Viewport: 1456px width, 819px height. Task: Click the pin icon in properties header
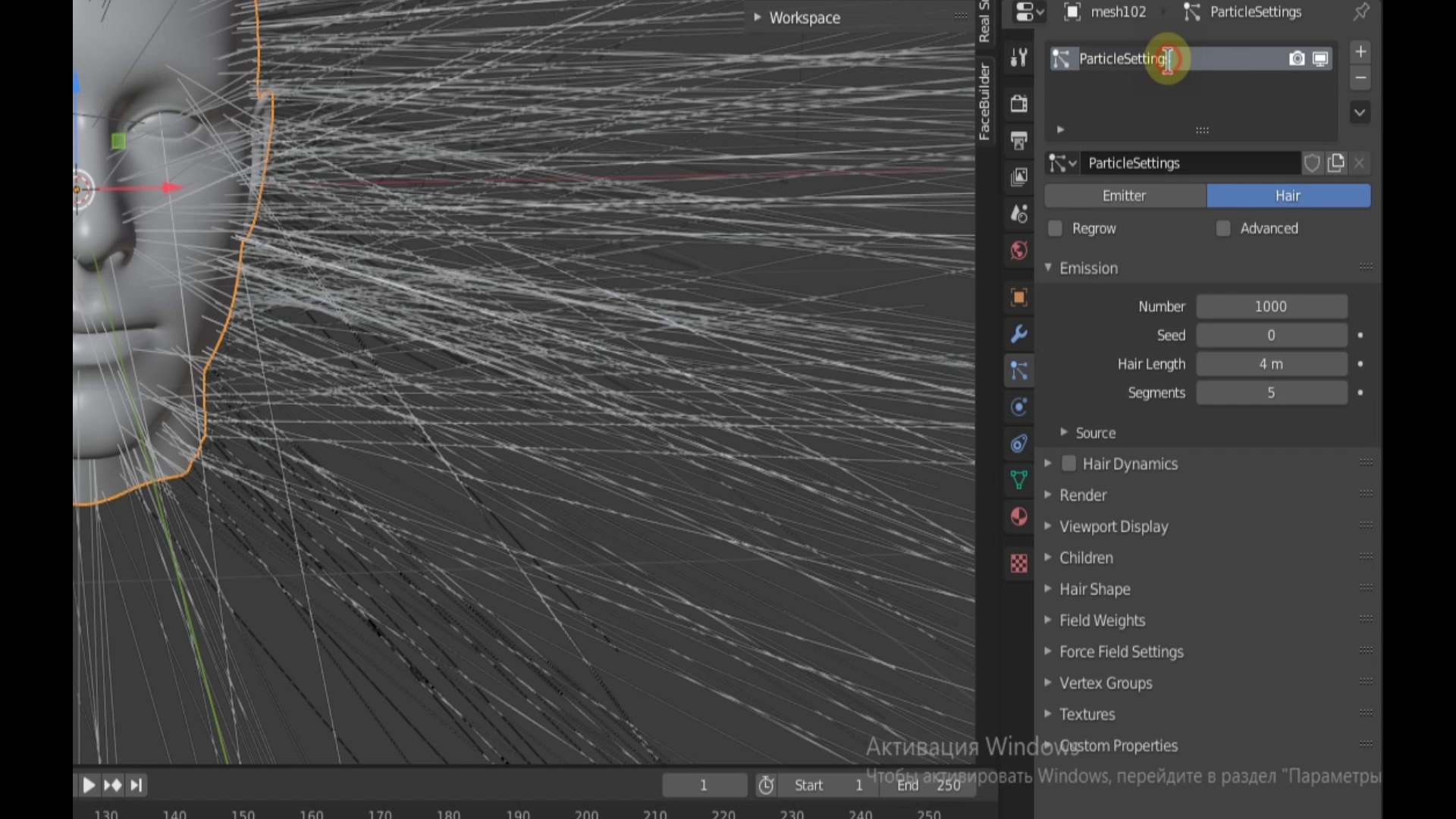pyautogui.click(x=1361, y=11)
